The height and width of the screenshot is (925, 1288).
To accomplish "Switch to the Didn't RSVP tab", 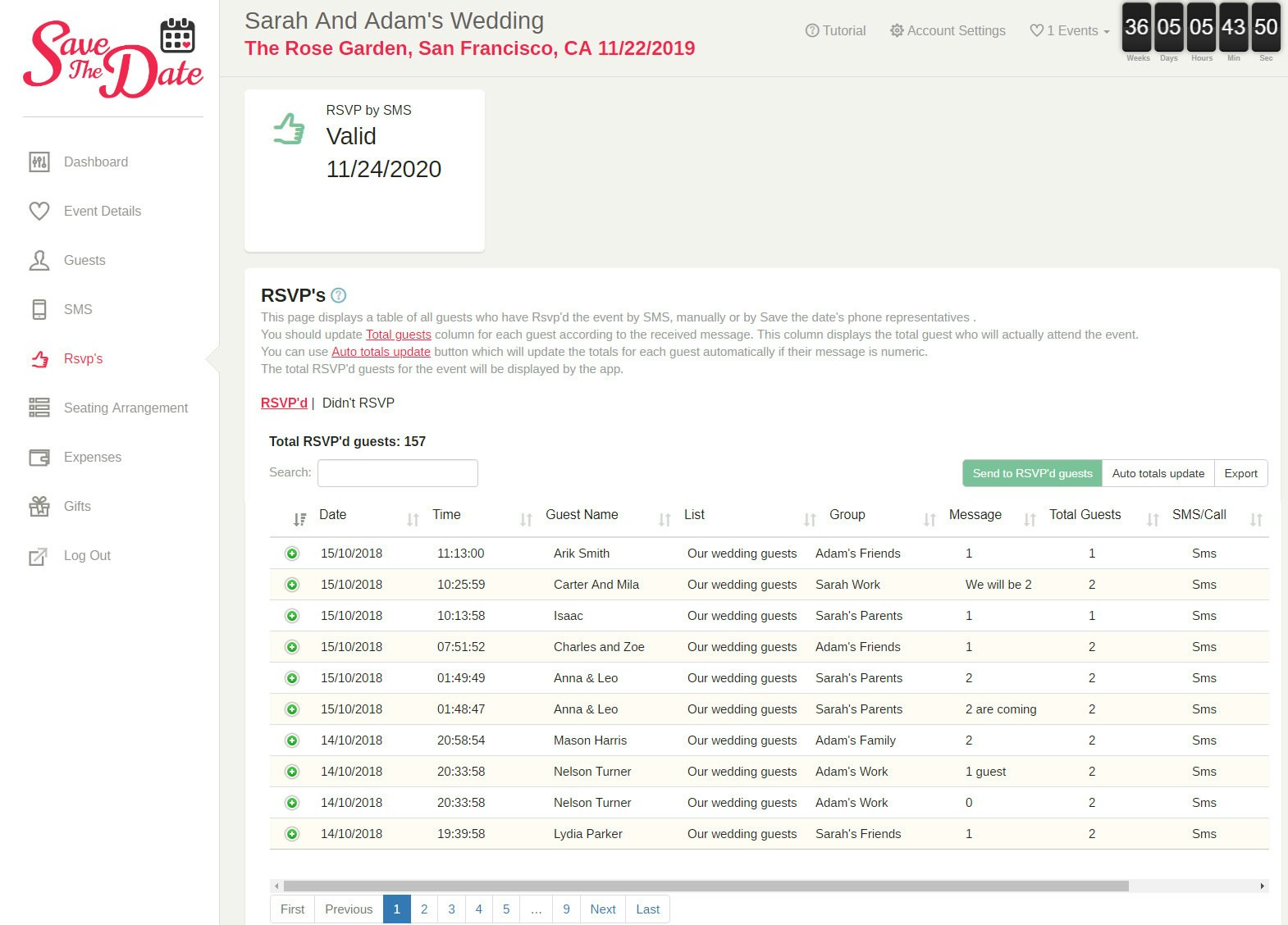I will (359, 403).
